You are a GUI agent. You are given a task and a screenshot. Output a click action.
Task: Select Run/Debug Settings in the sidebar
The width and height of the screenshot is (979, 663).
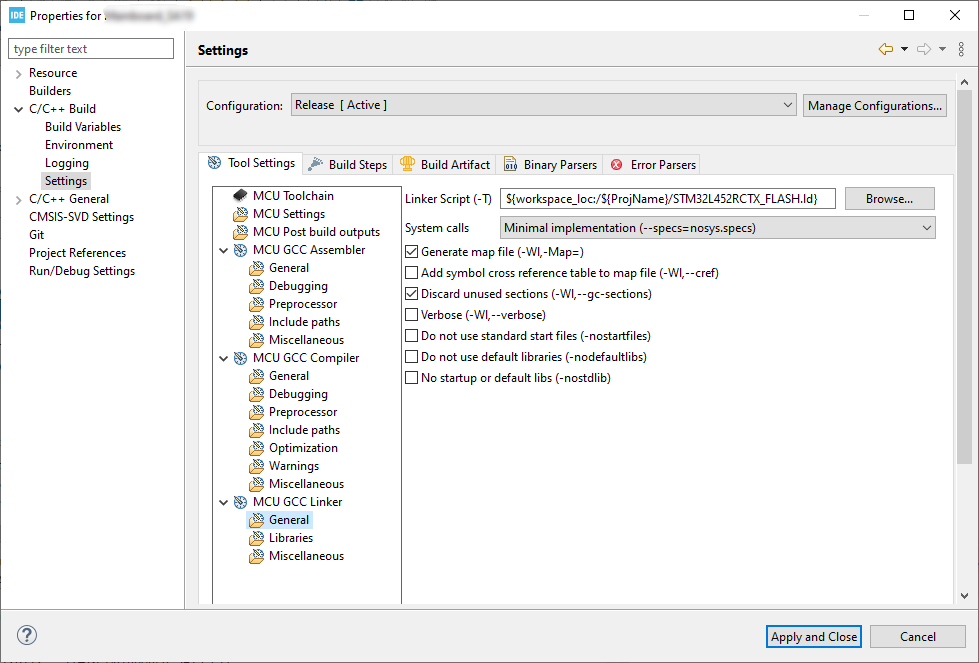coord(82,270)
